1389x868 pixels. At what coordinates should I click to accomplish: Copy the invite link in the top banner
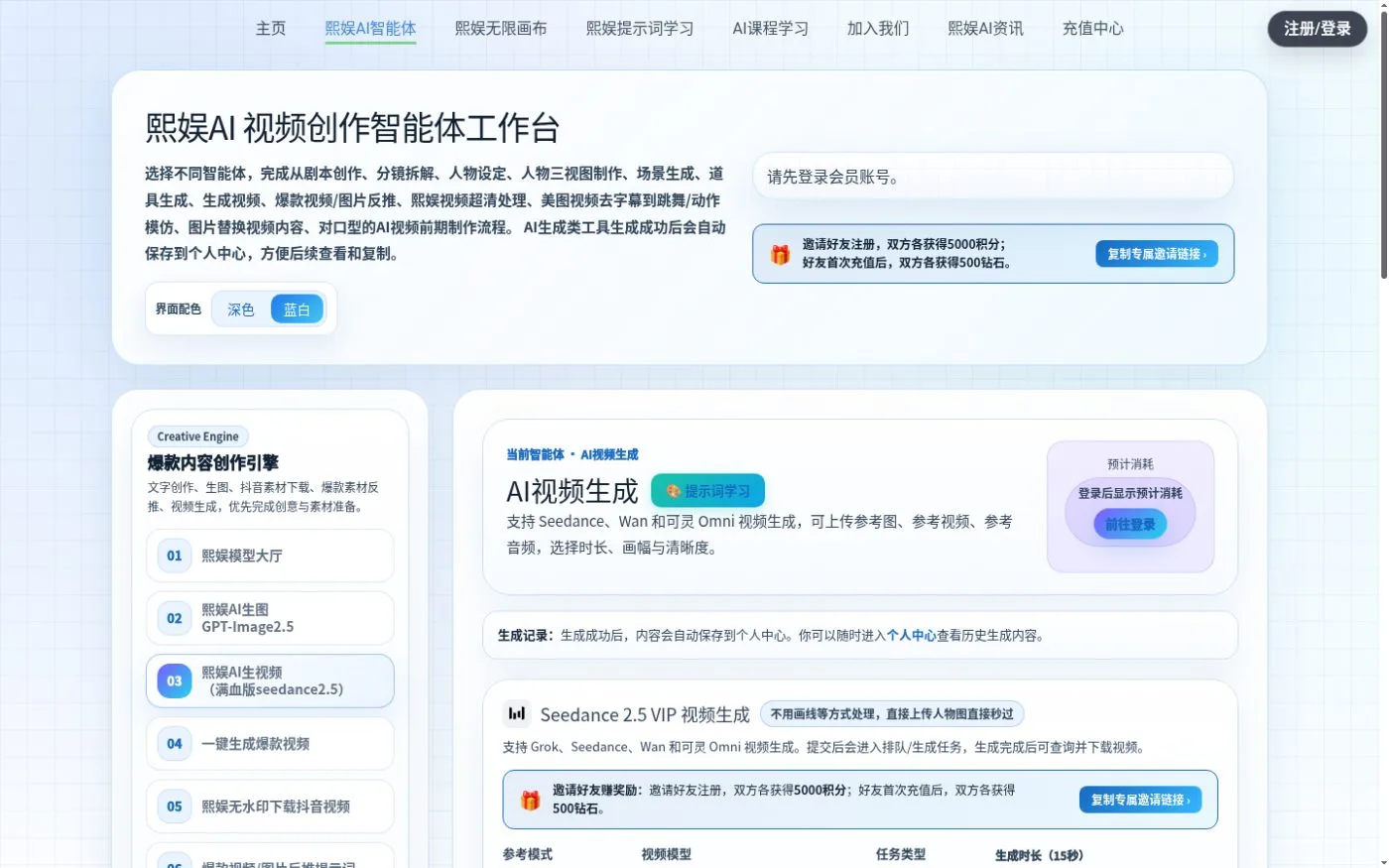1157,254
